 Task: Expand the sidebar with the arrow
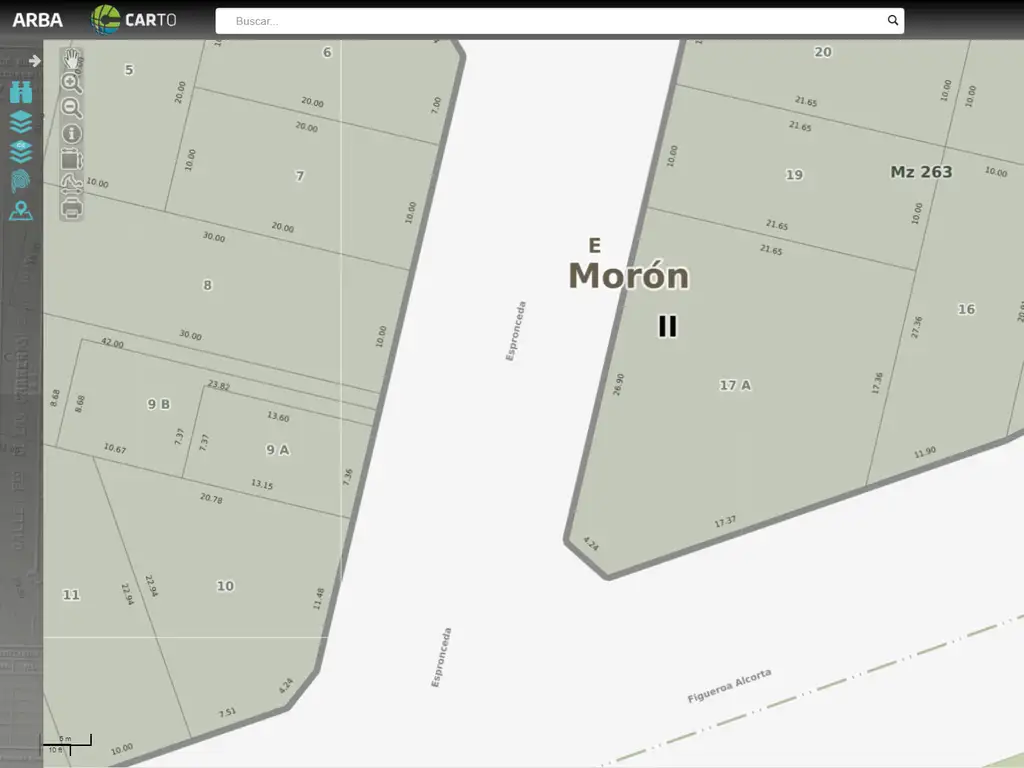pyautogui.click(x=35, y=61)
